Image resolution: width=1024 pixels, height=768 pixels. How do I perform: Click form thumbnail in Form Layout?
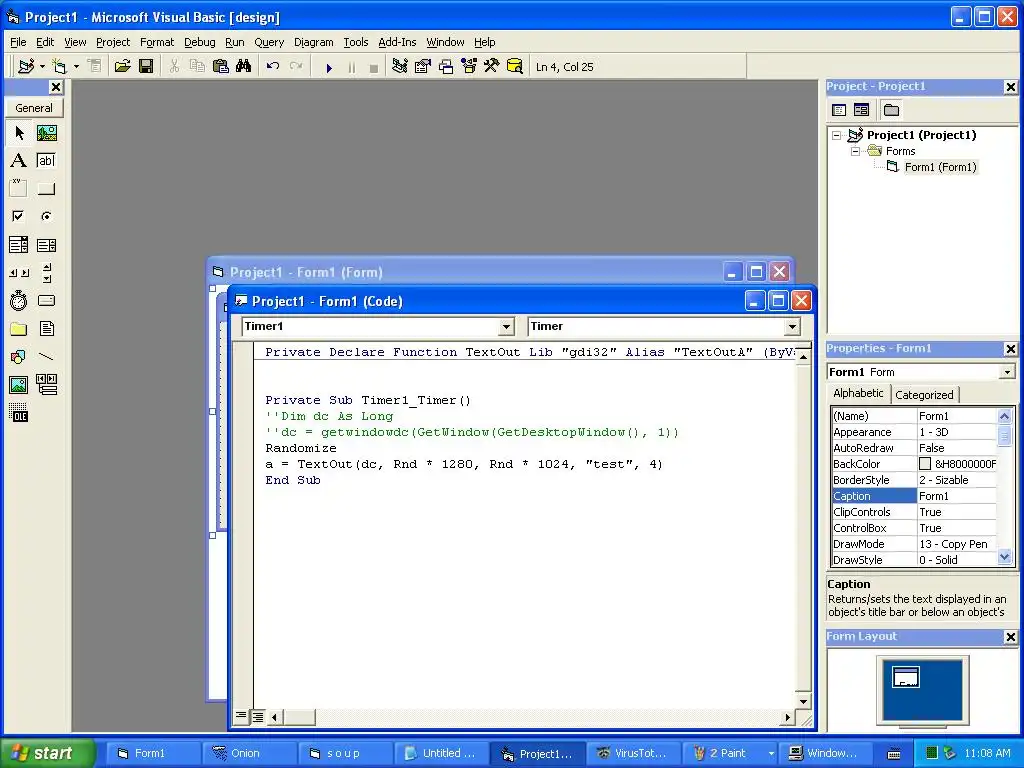tap(906, 677)
